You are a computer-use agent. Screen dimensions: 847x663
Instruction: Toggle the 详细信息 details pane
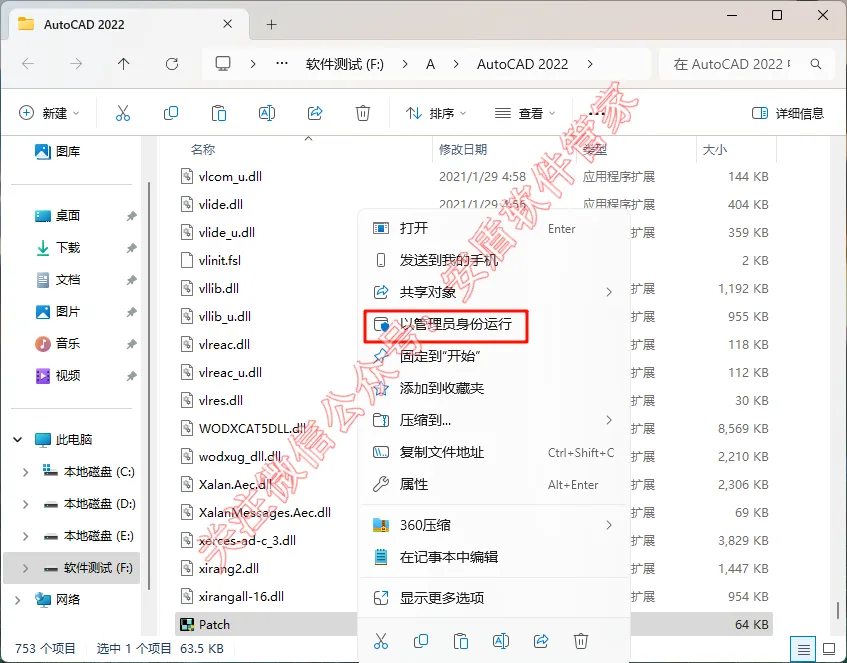click(x=788, y=113)
